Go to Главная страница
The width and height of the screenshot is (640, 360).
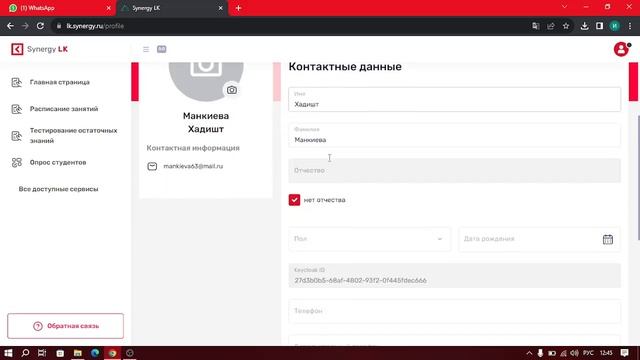(60, 82)
